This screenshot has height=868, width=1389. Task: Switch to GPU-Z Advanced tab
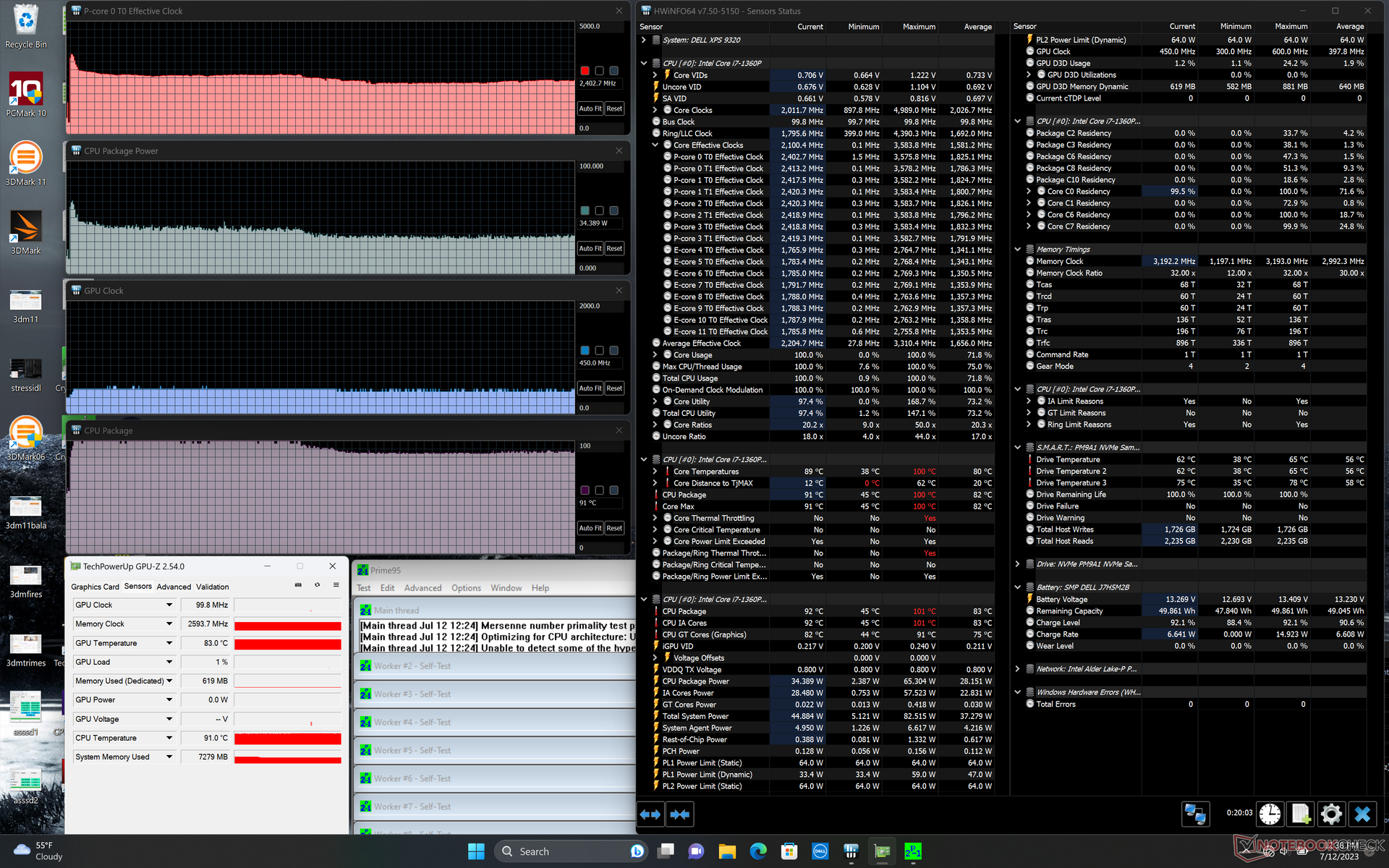tap(174, 587)
